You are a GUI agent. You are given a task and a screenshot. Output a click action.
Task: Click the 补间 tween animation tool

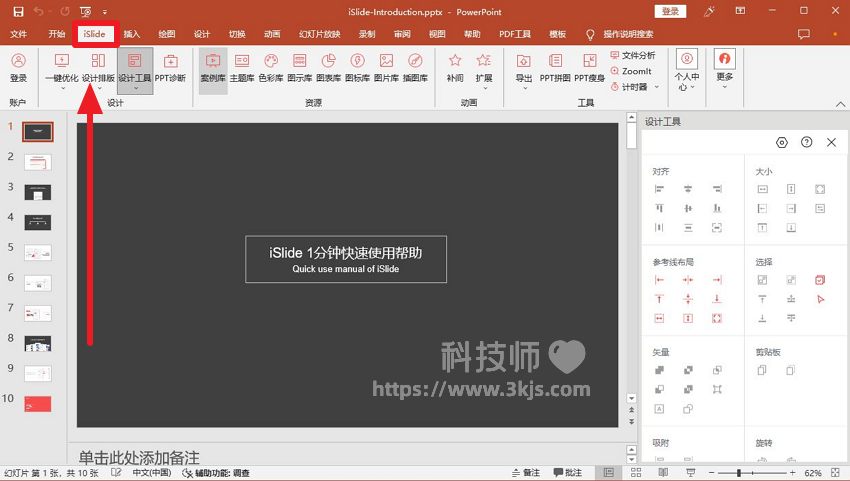[x=455, y=68]
